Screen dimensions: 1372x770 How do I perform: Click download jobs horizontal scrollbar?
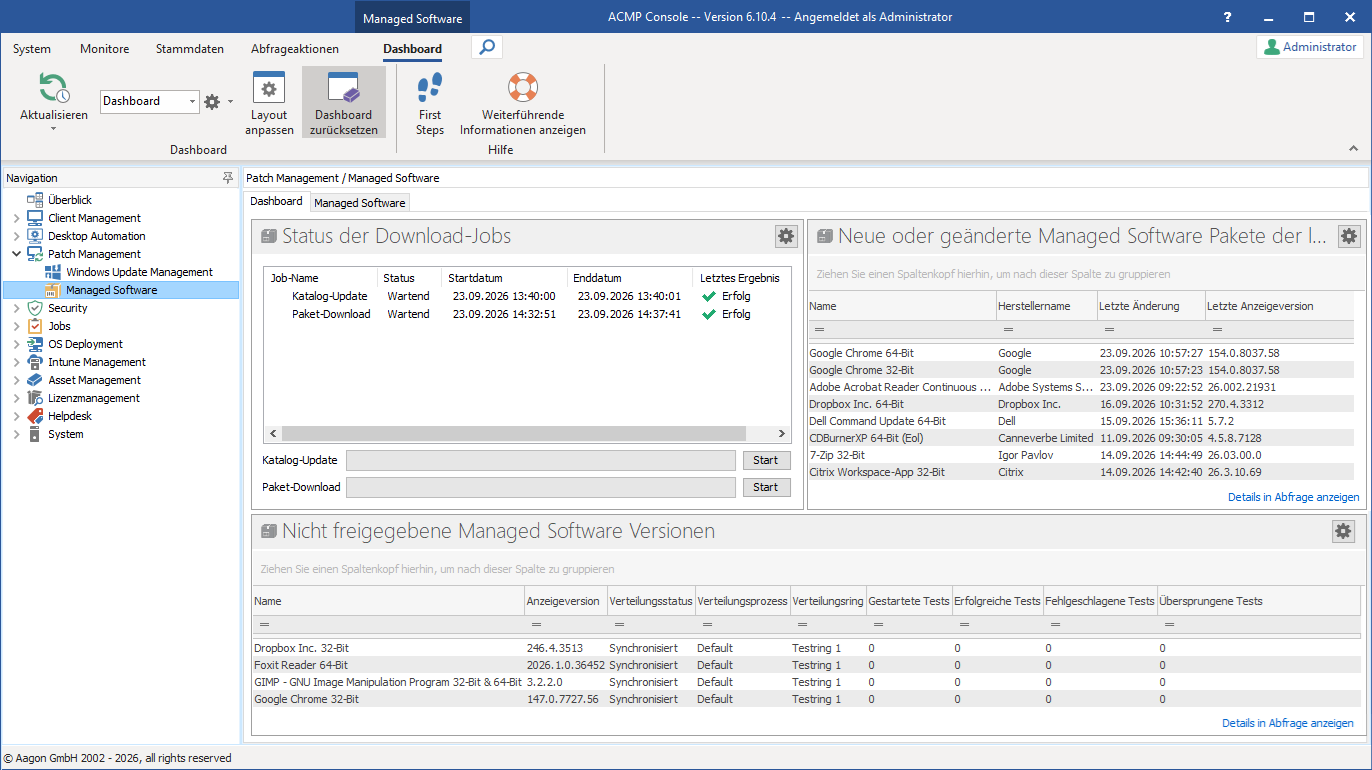click(526, 434)
